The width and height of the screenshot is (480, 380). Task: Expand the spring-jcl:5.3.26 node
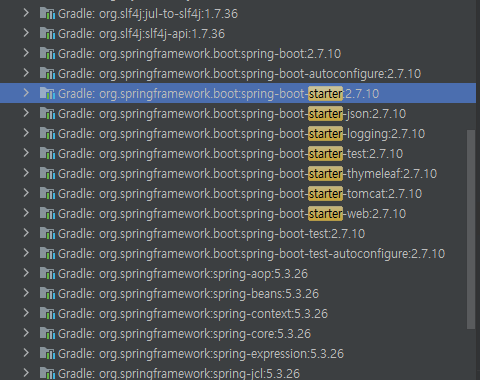tap(26, 373)
